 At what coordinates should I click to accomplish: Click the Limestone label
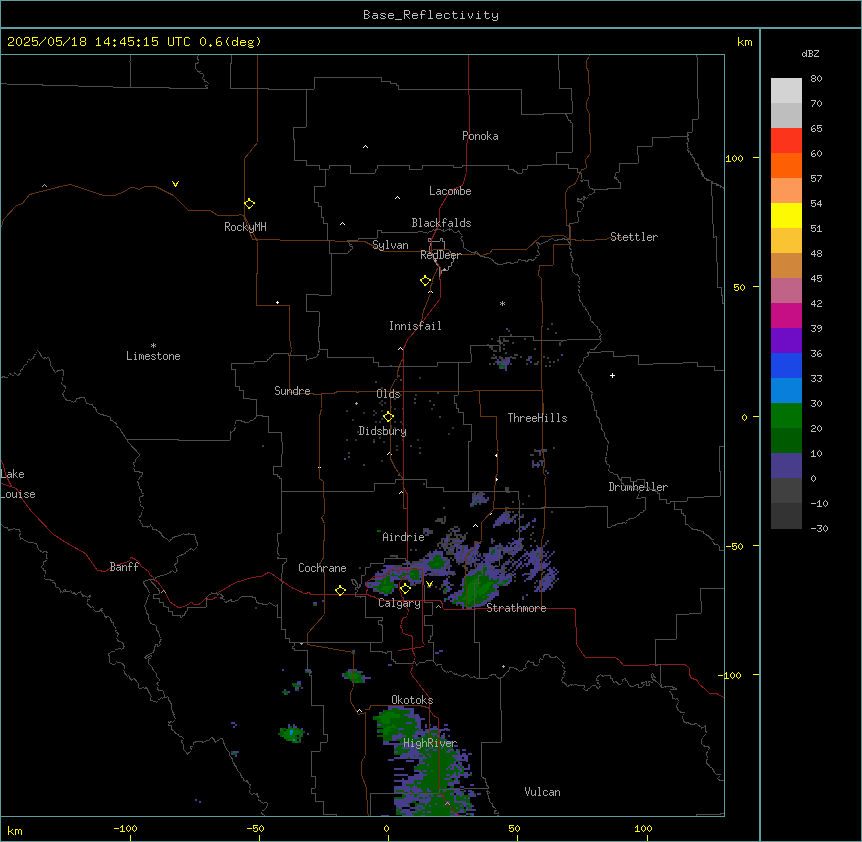point(153,356)
